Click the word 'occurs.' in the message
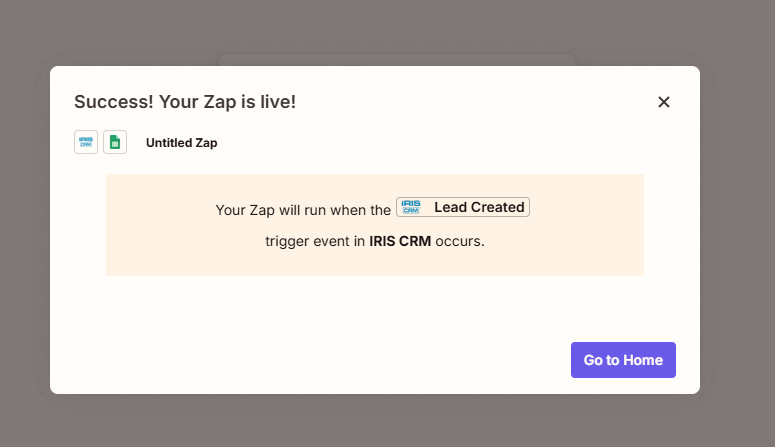The height and width of the screenshot is (447, 775). tap(460, 241)
